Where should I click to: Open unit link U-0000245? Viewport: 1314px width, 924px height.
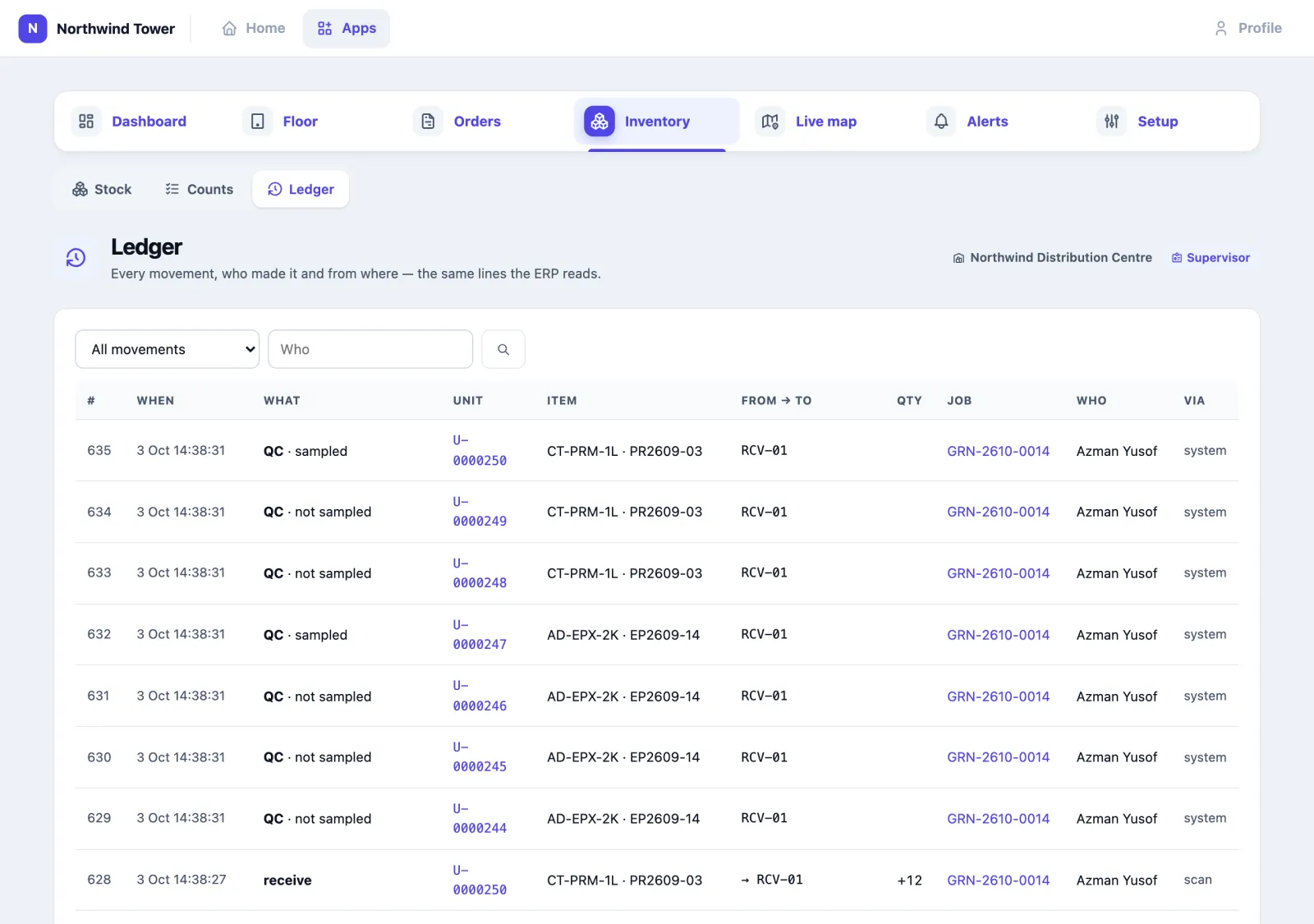(480, 757)
